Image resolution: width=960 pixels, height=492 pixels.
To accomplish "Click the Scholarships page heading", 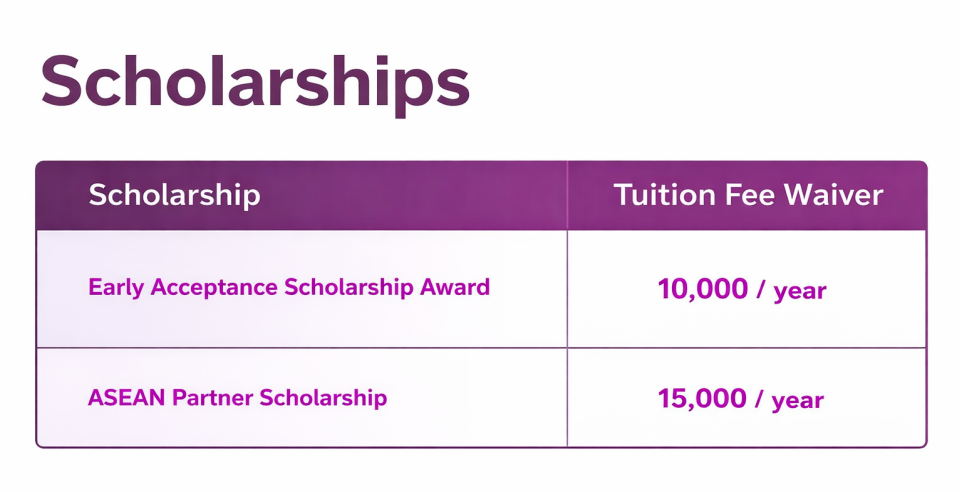I will point(255,82).
